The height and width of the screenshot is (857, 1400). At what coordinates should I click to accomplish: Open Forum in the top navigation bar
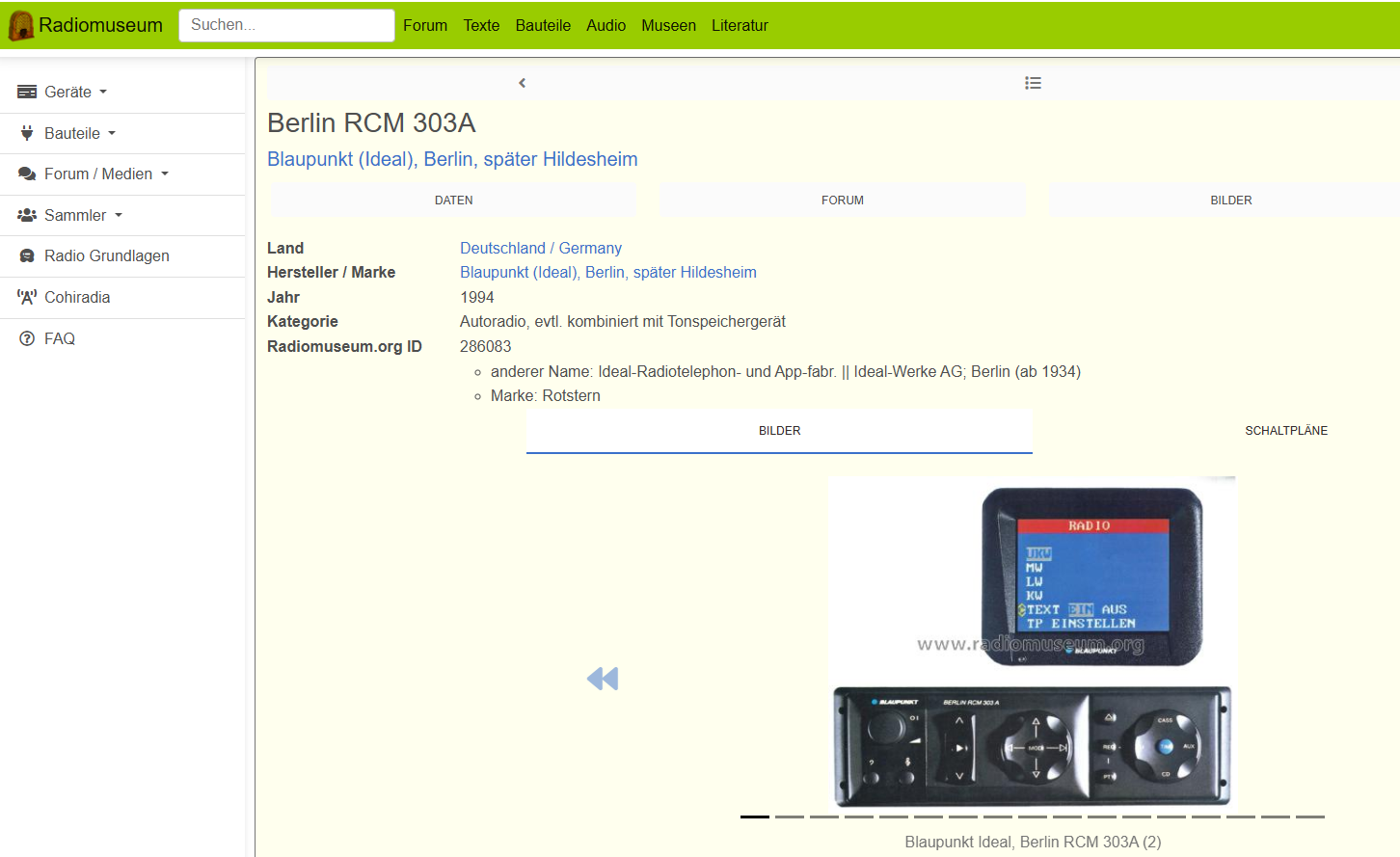click(425, 26)
